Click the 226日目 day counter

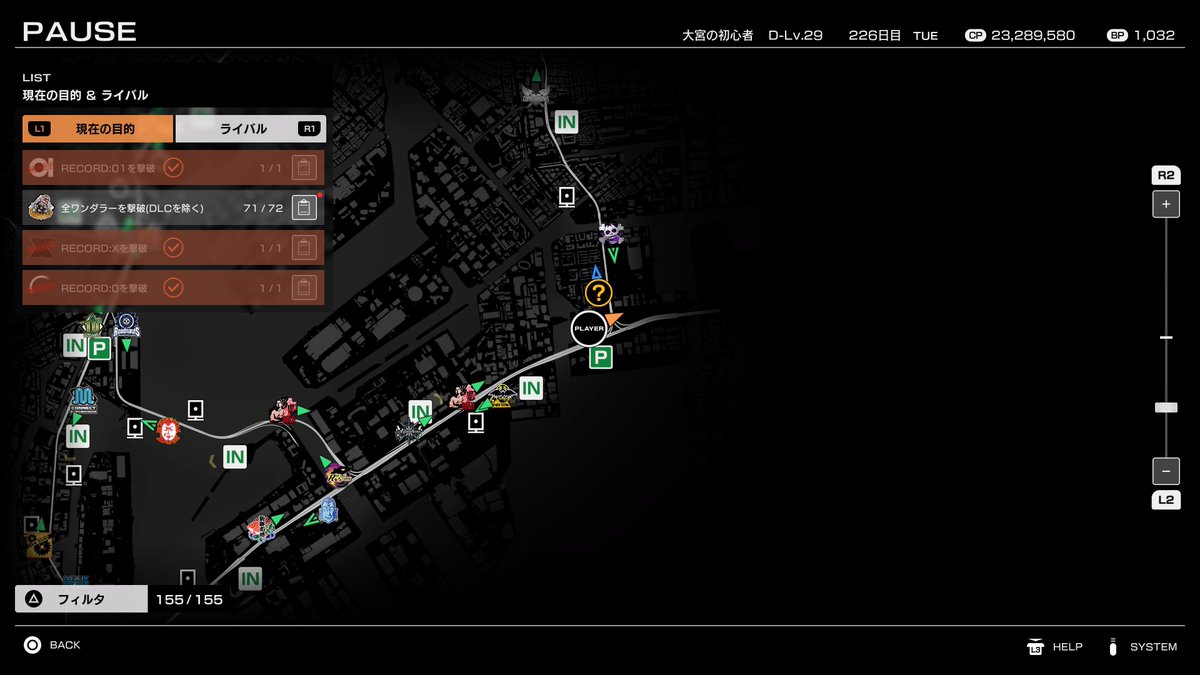pyautogui.click(x=875, y=35)
